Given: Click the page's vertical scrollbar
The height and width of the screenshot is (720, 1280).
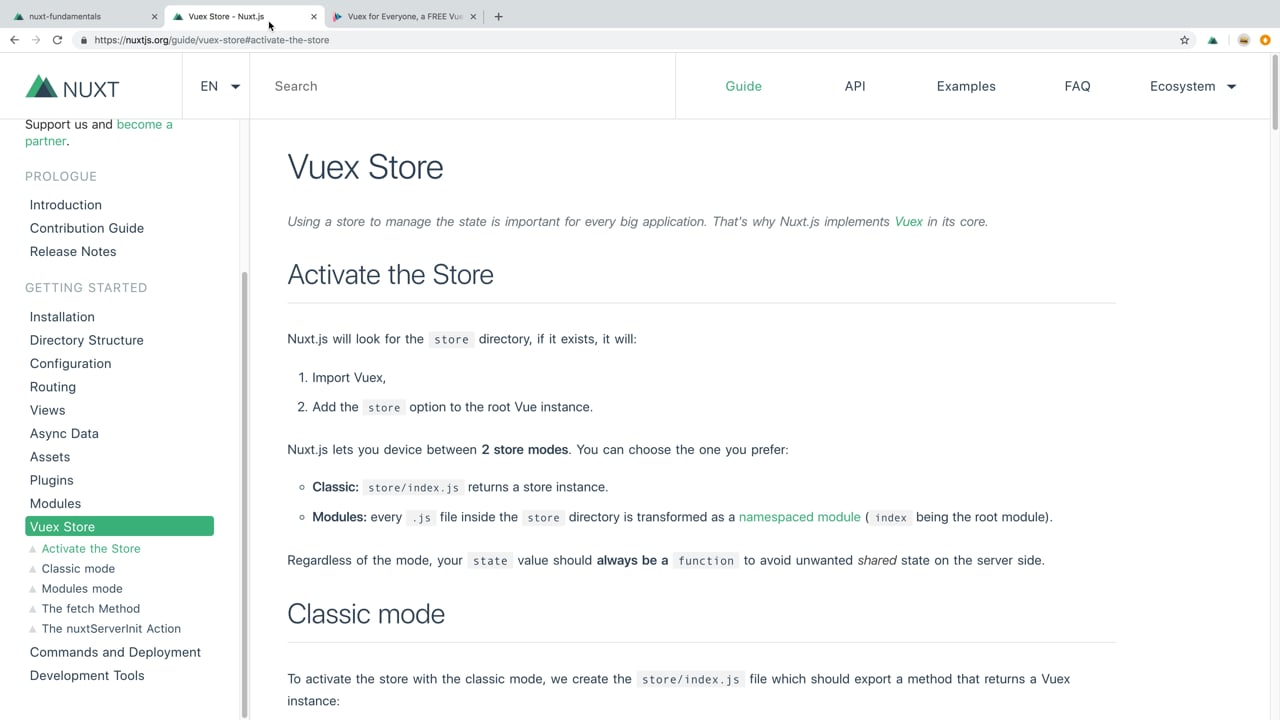Looking at the screenshot, I should [x=1275, y=90].
